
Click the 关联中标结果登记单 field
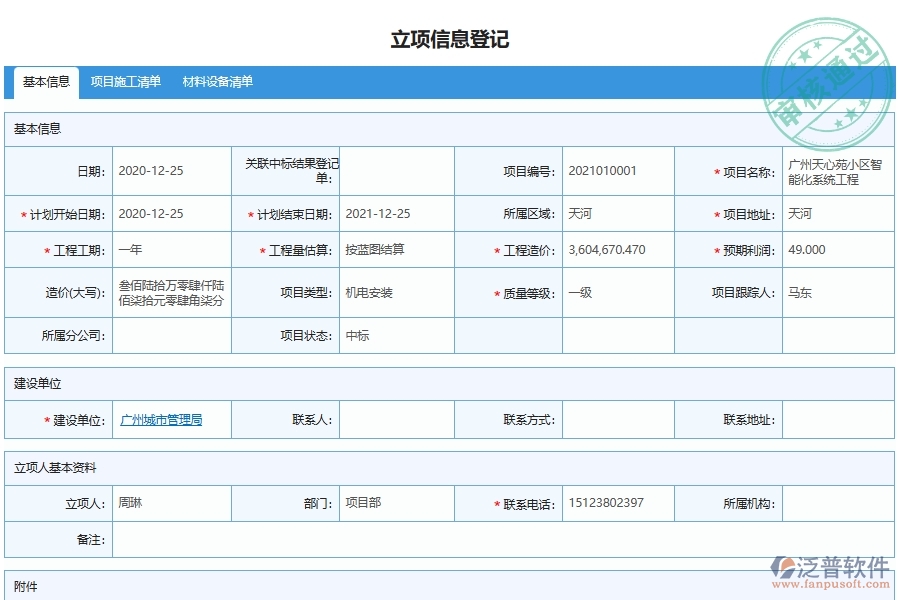tap(397, 170)
